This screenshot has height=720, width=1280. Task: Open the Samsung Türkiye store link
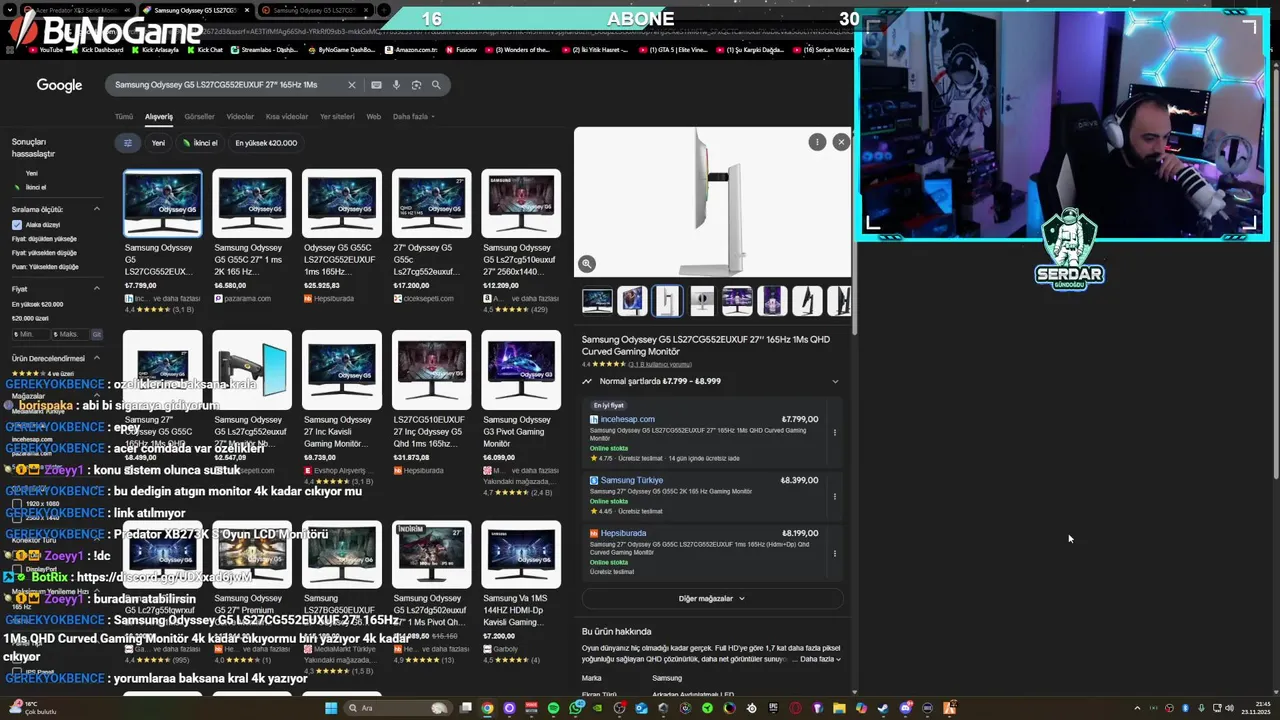pyautogui.click(x=631, y=480)
